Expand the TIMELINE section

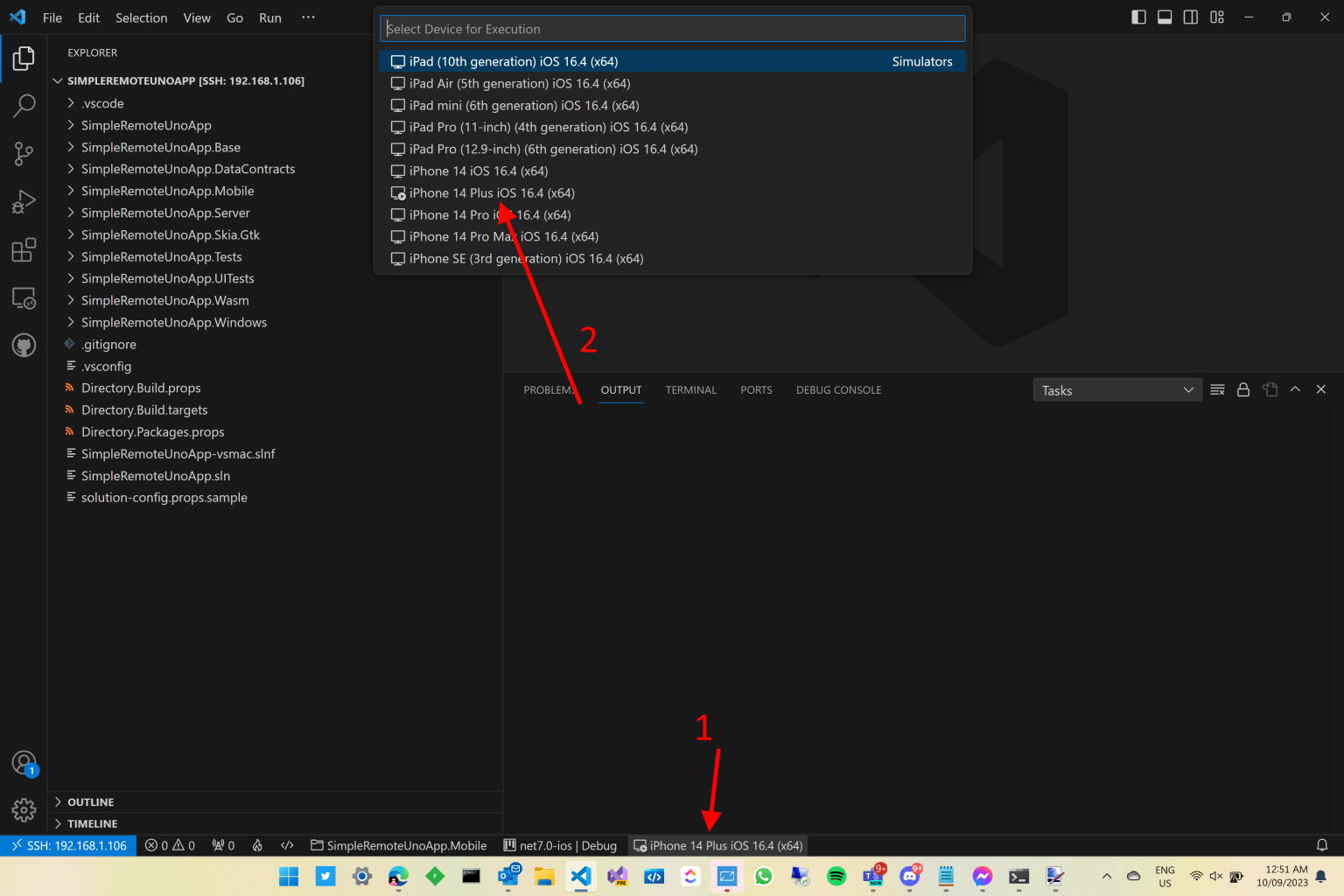(x=91, y=823)
